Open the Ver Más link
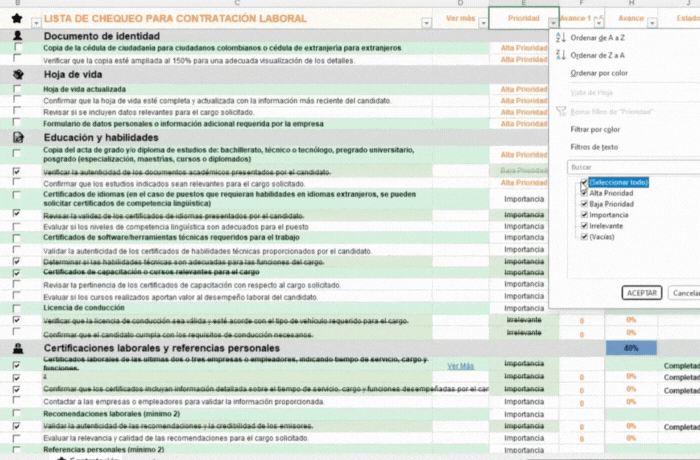 click(x=460, y=366)
